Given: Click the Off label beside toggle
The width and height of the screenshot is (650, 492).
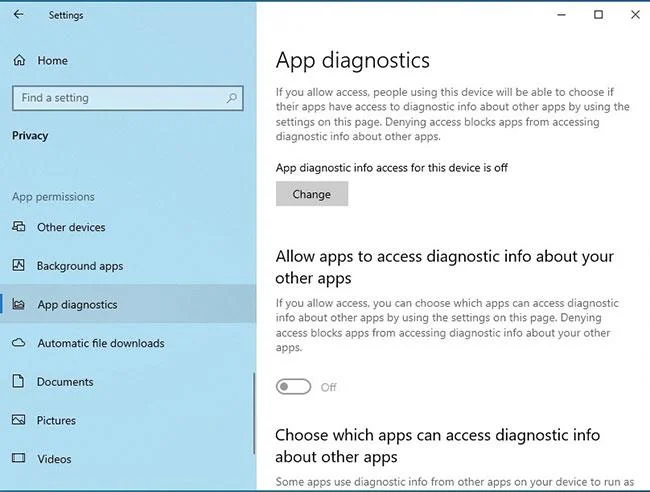Looking at the screenshot, I should 328,387.
